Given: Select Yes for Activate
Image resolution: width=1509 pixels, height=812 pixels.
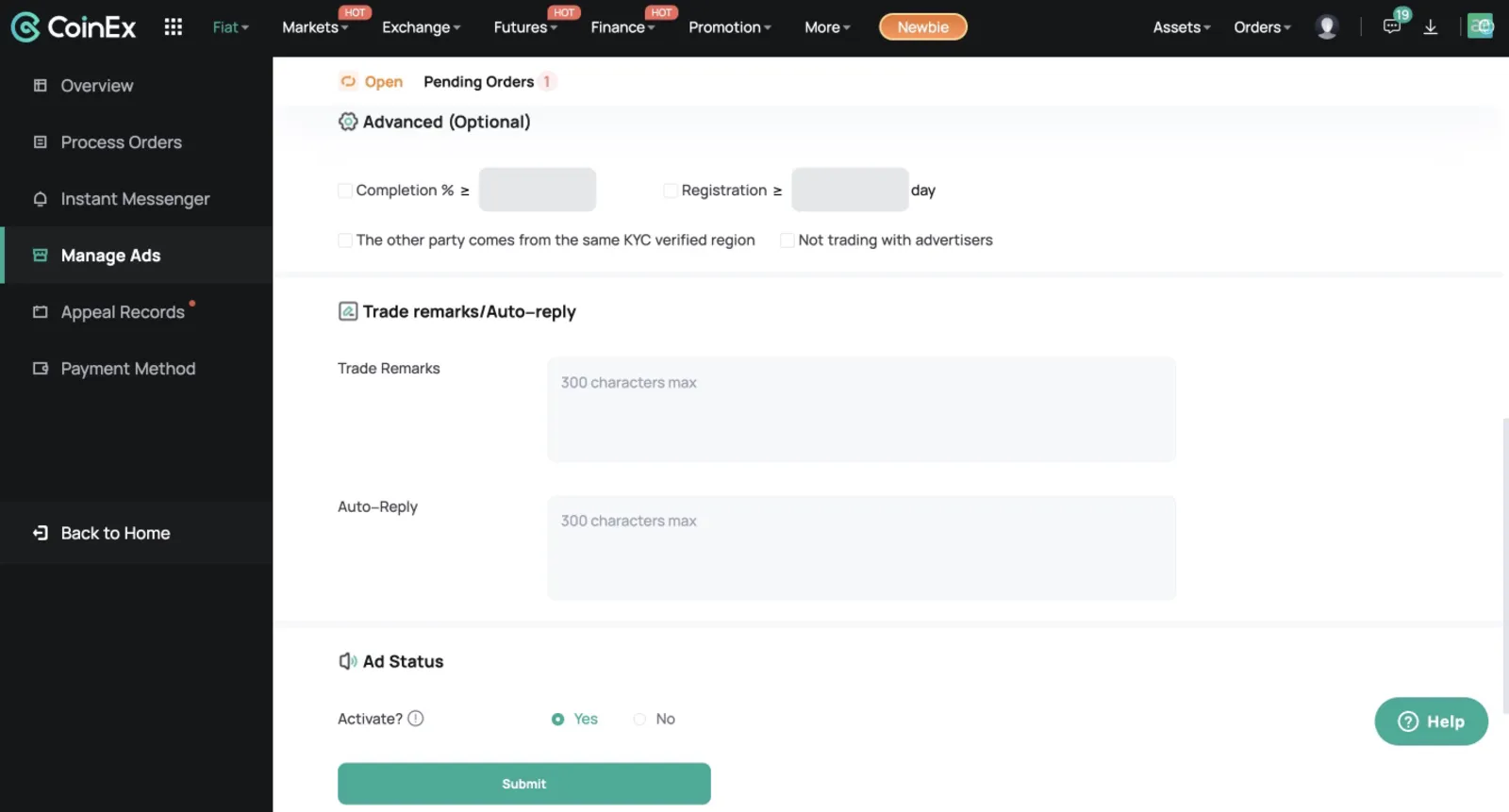Looking at the screenshot, I should (558, 720).
